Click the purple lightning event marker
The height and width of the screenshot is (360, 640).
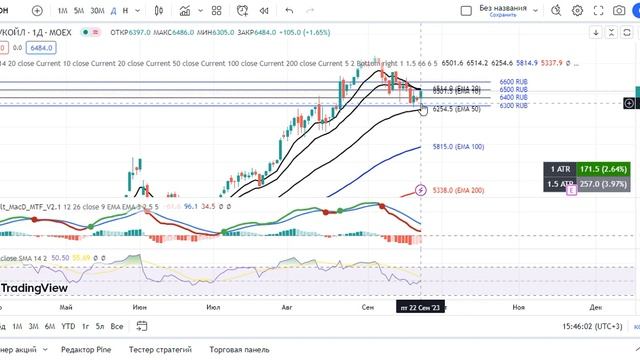pyautogui.click(x=420, y=190)
